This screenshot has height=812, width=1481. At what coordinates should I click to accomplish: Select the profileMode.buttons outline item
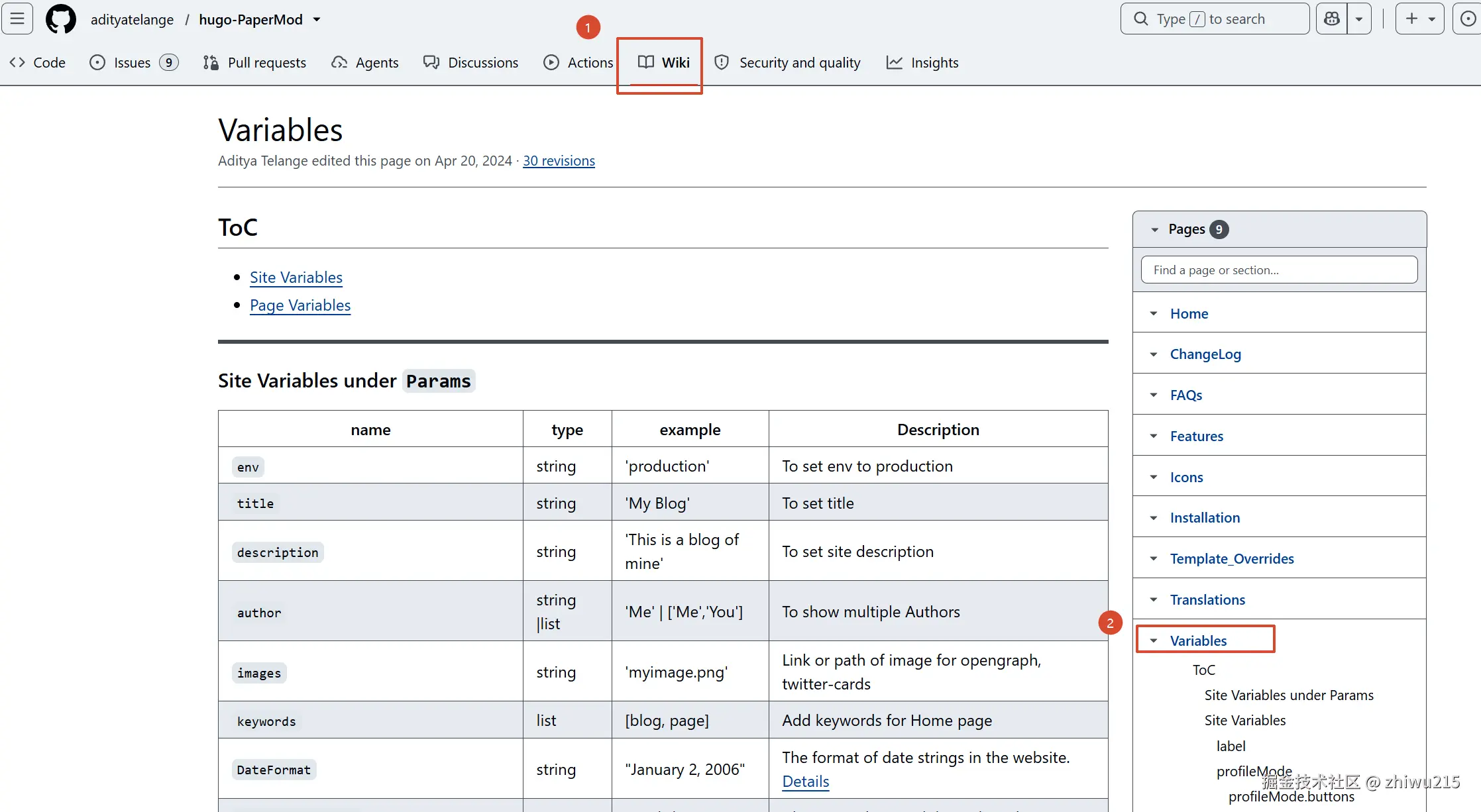pyautogui.click(x=1291, y=797)
